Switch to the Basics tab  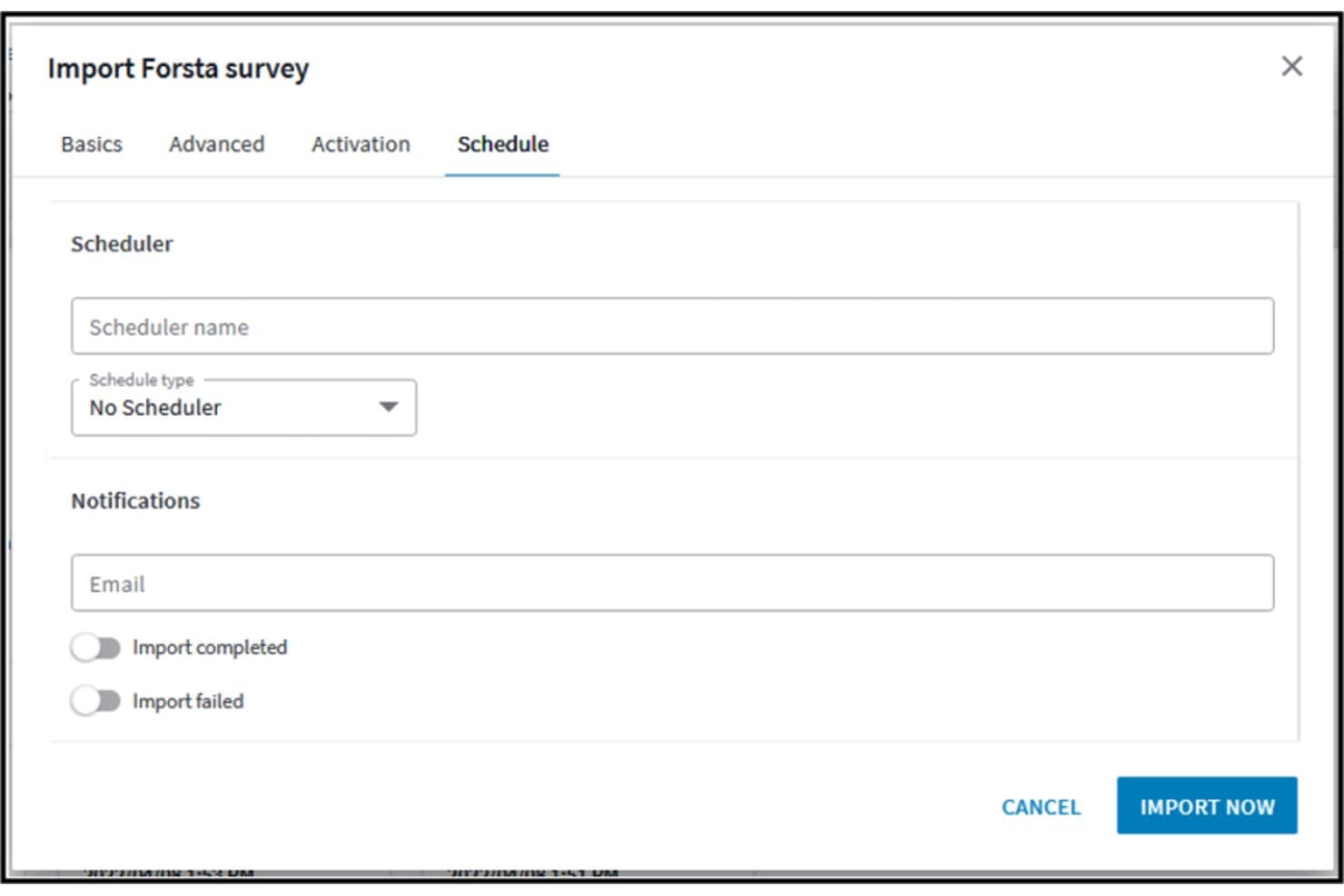[x=92, y=144]
